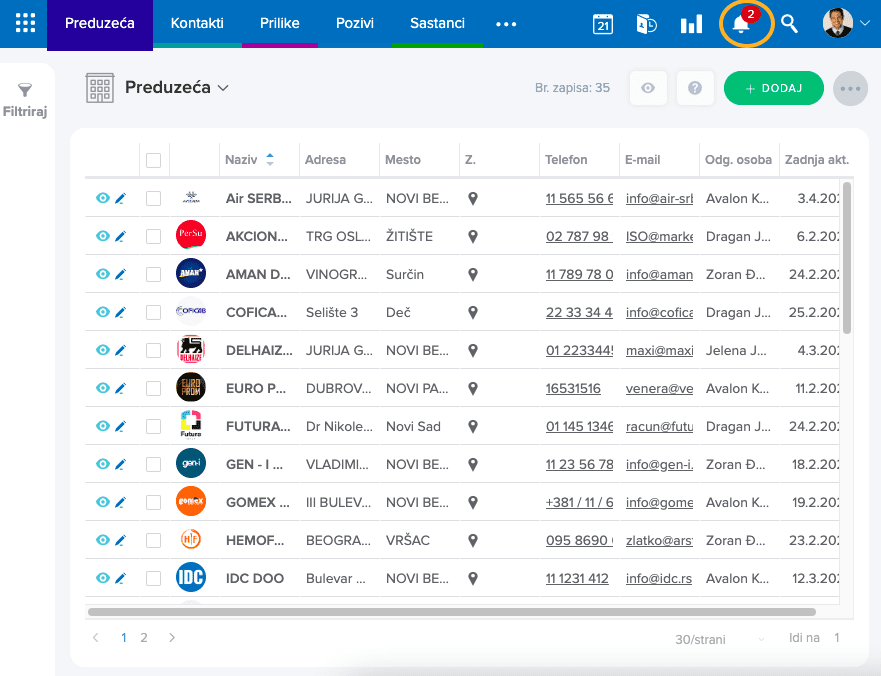The image size is (881, 676).
Task: Toggle the eye icon for COFICA row
Action: coord(102,312)
